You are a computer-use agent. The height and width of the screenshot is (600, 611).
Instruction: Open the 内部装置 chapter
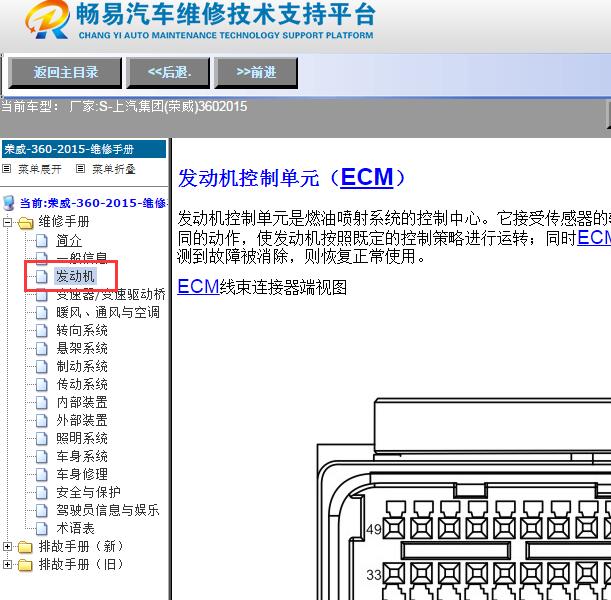point(82,402)
